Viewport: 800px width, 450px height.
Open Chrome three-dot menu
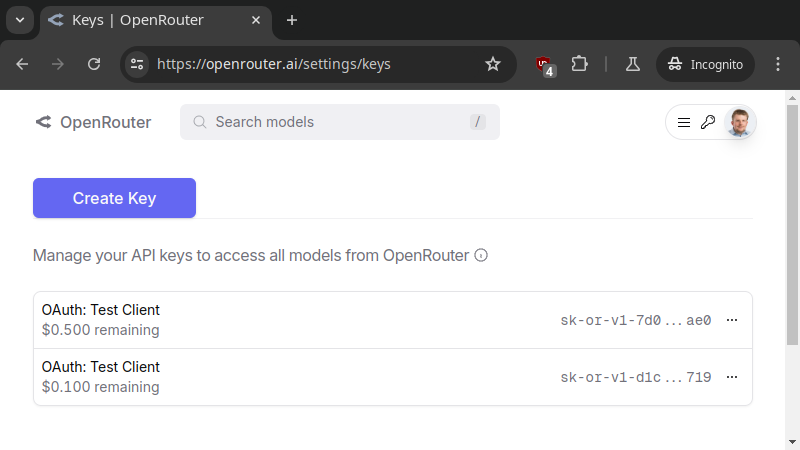click(778, 64)
